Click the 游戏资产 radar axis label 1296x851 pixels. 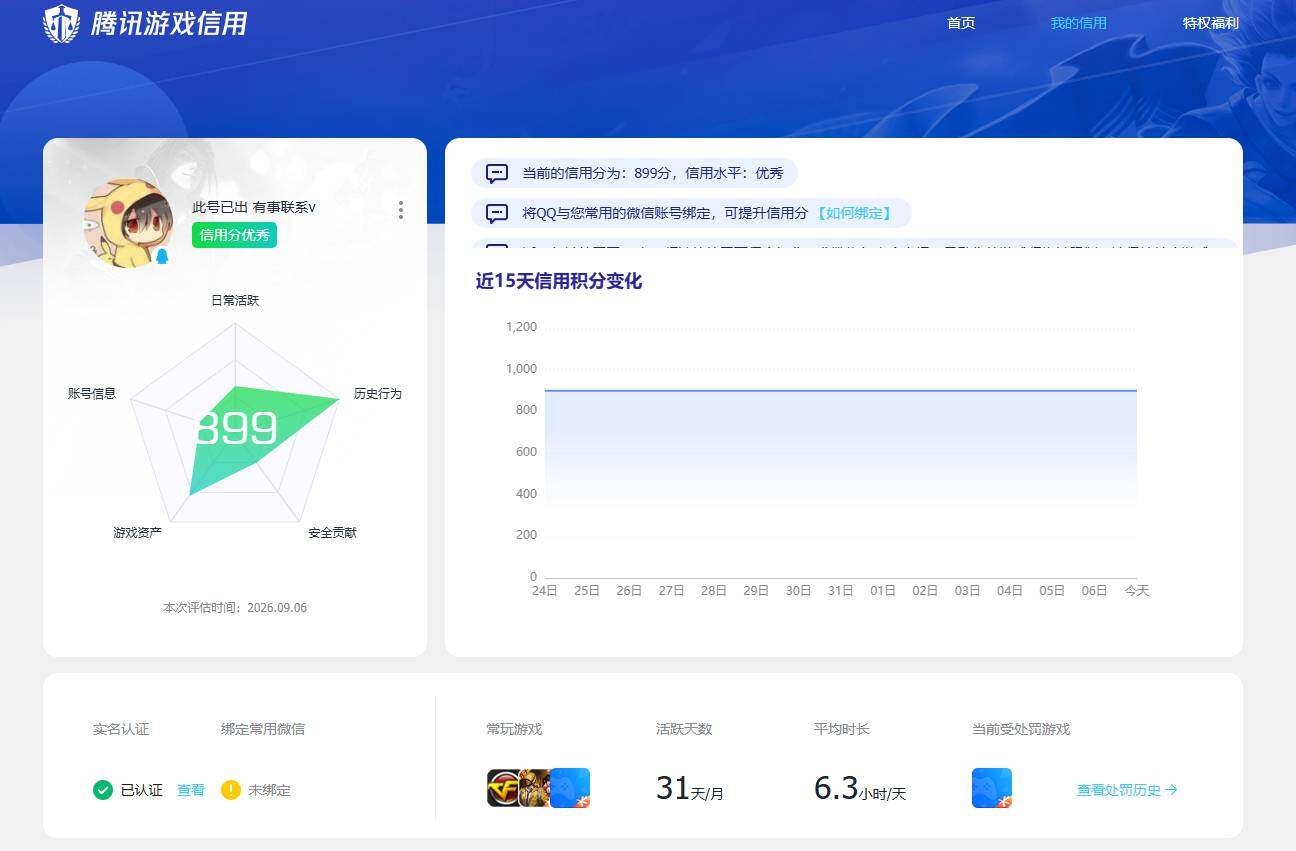pyautogui.click(x=138, y=533)
